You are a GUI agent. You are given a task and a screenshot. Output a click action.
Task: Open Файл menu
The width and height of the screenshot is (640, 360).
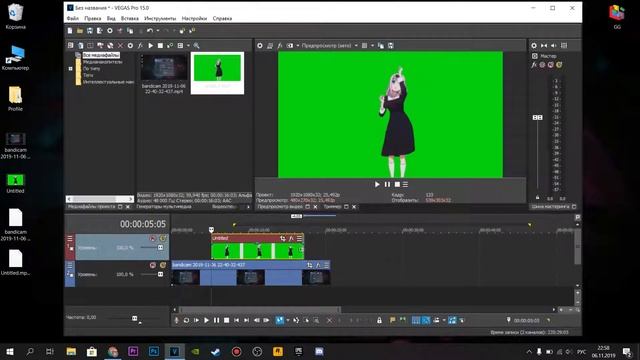coord(73,18)
